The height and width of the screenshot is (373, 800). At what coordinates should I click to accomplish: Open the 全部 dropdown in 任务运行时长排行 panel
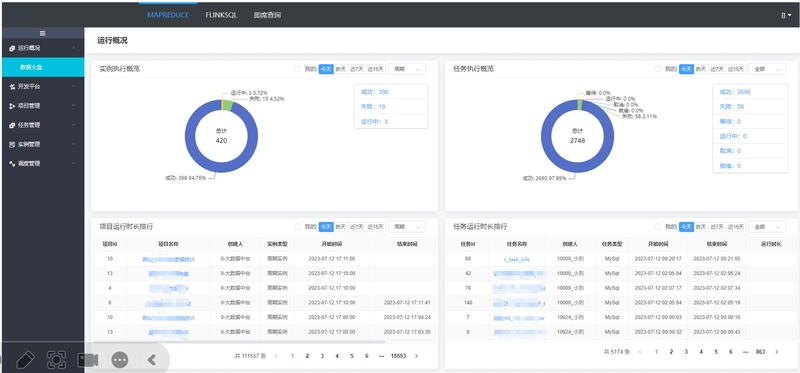click(767, 227)
